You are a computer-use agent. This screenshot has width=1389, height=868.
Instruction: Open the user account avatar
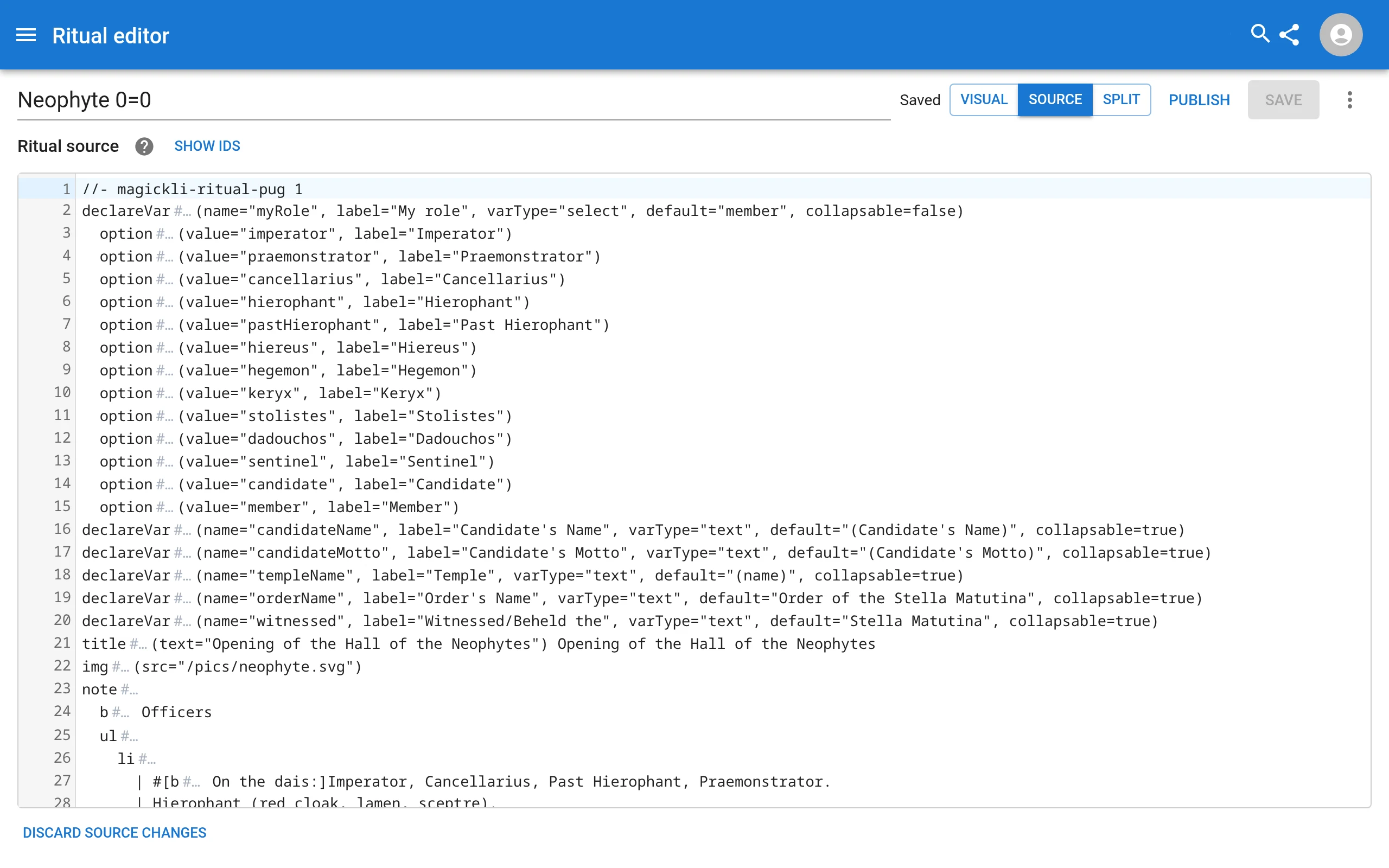1341,35
